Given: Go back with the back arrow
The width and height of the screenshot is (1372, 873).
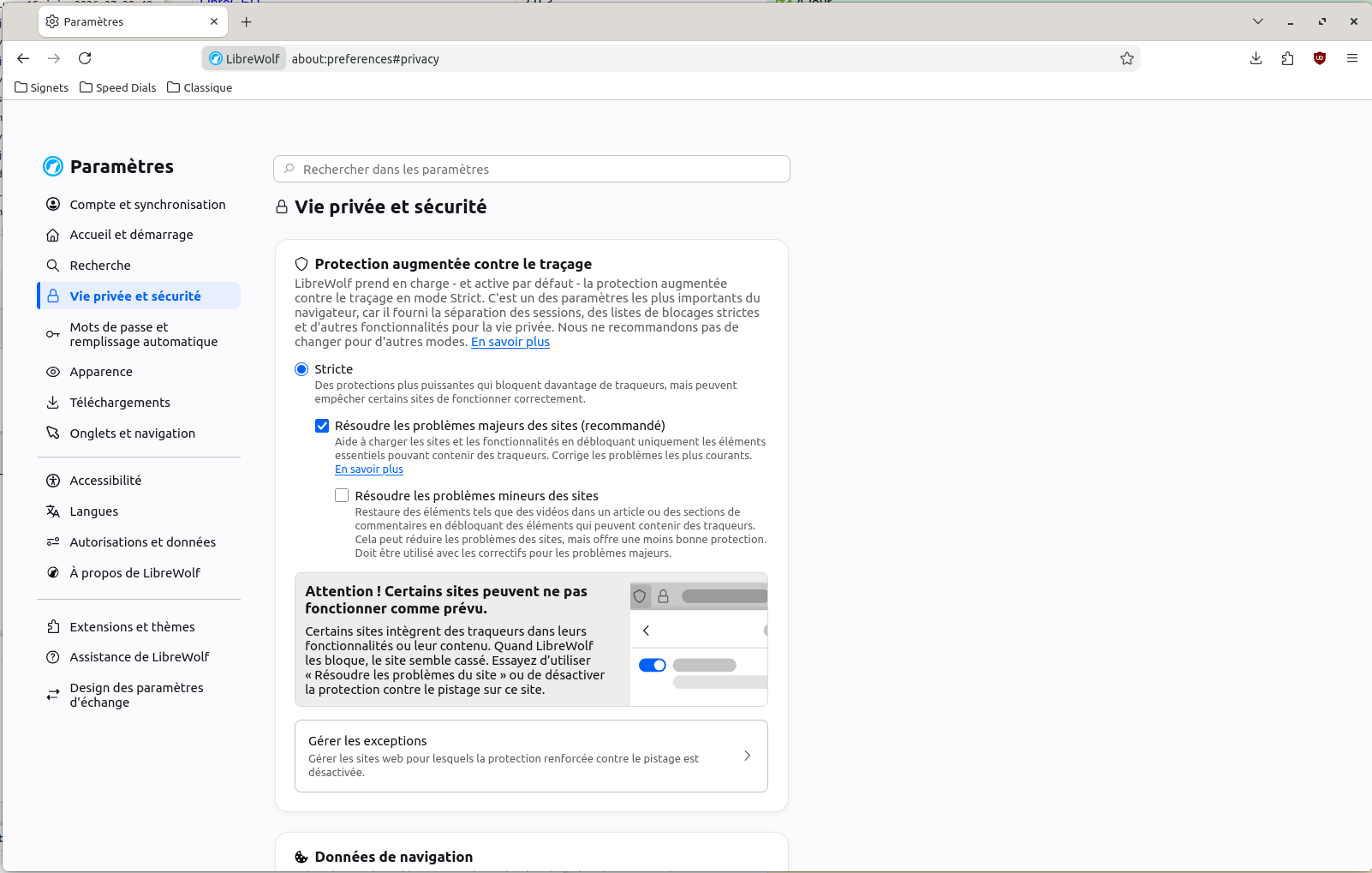Looking at the screenshot, I should coord(23,58).
